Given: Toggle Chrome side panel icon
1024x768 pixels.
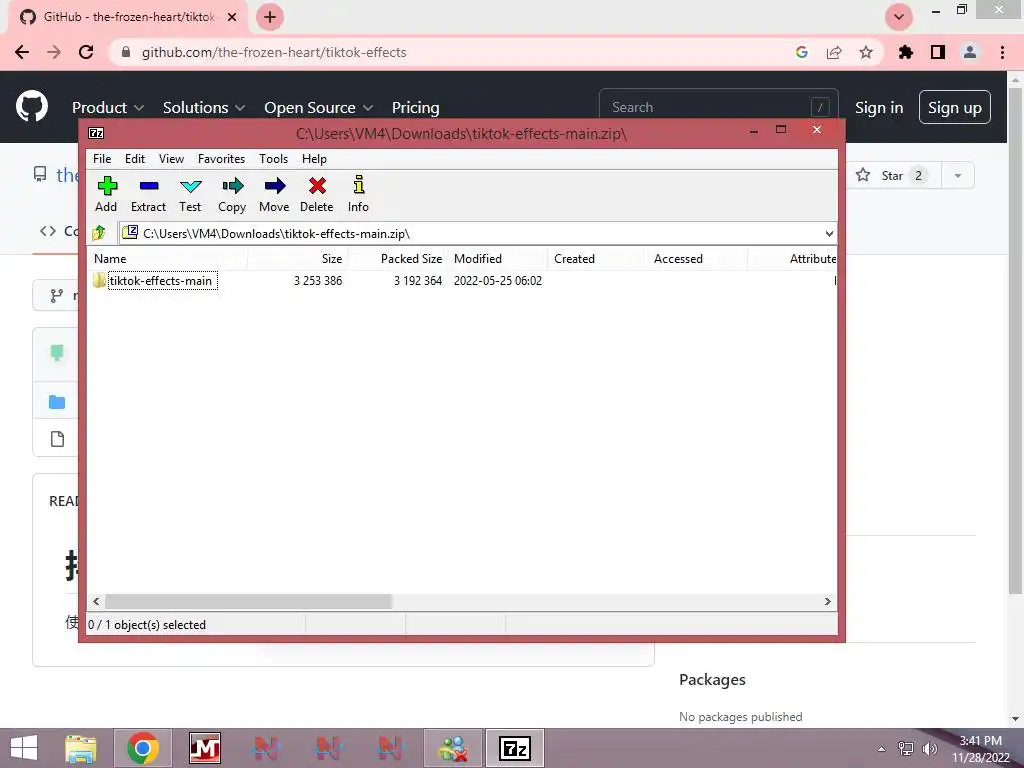Looking at the screenshot, I should (938, 52).
